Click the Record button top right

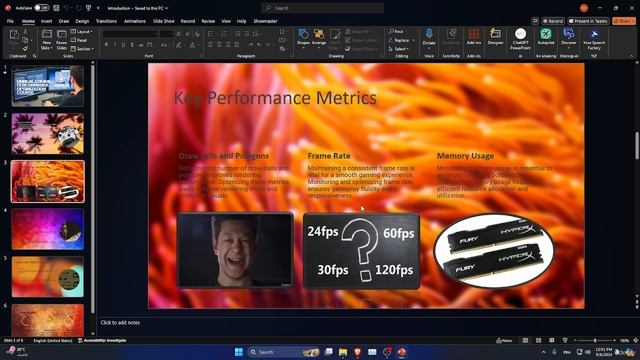tap(553, 21)
